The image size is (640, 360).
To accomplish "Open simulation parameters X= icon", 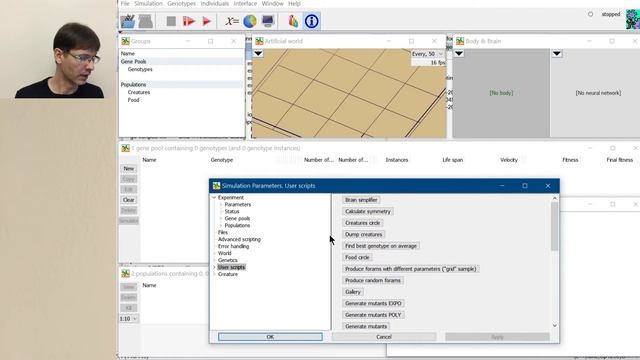I will (232, 21).
